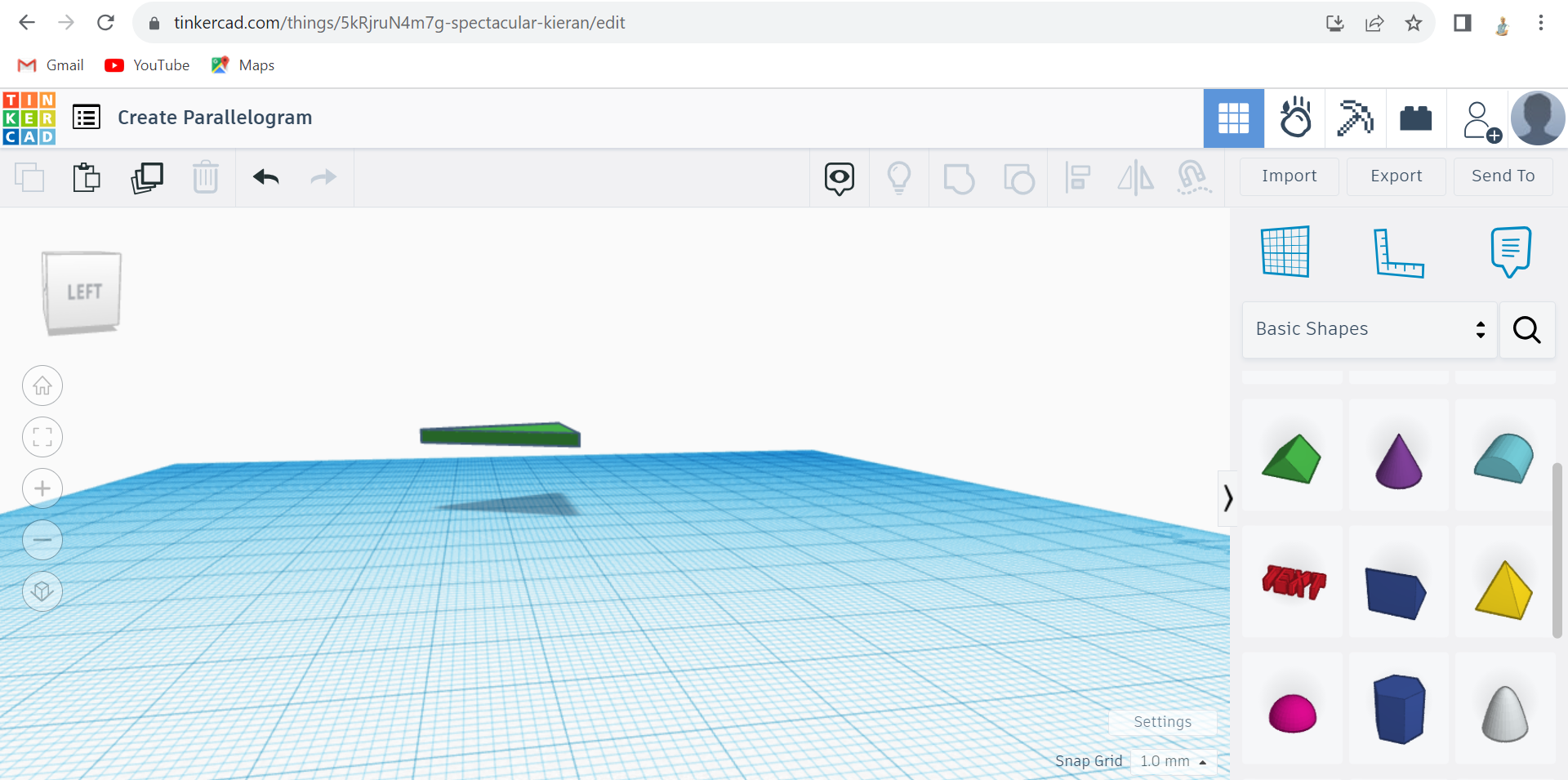The height and width of the screenshot is (780, 1568).
Task: Click the Duplicate and repeat icon
Action: tap(147, 177)
